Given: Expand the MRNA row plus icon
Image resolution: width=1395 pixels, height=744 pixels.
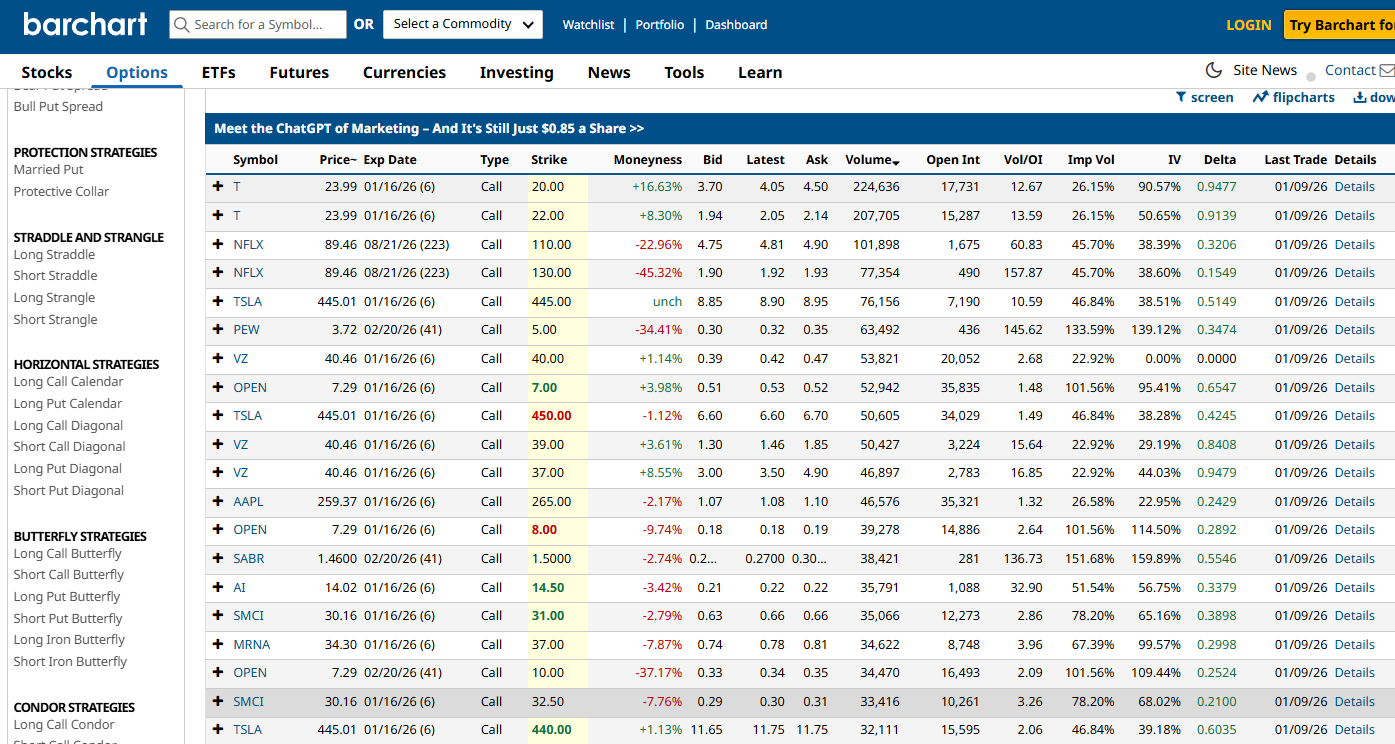Looking at the screenshot, I should [x=218, y=644].
